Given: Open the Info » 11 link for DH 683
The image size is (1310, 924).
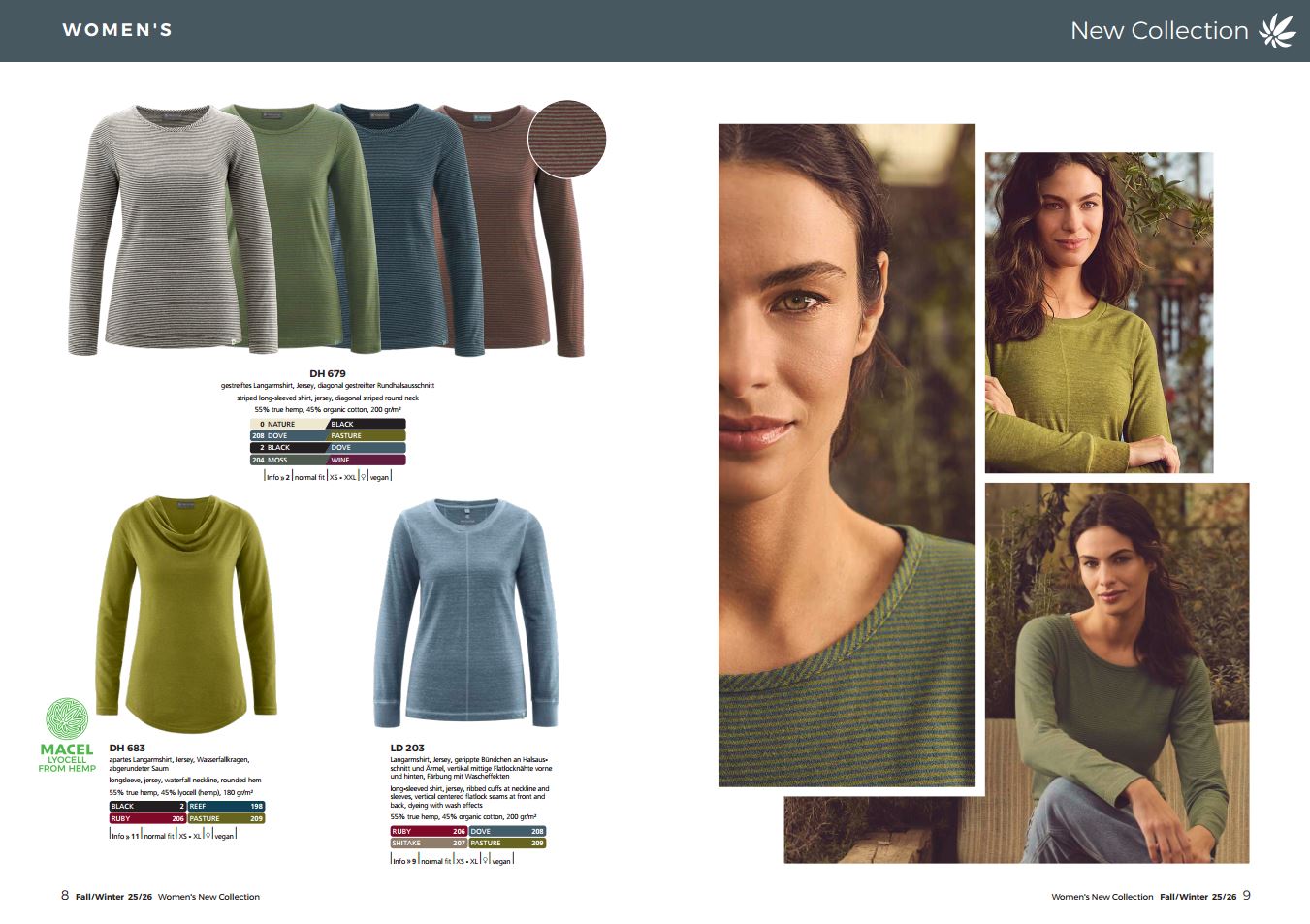Looking at the screenshot, I should click(125, 836).
